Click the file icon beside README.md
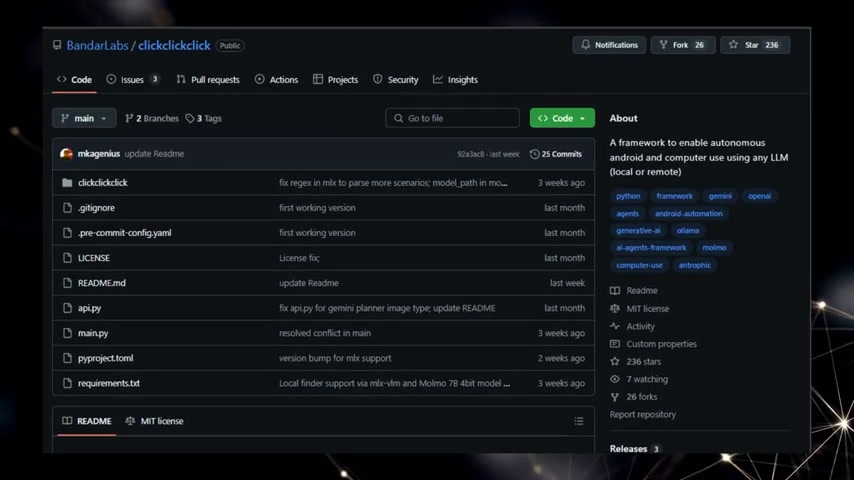 pos(67,283)
